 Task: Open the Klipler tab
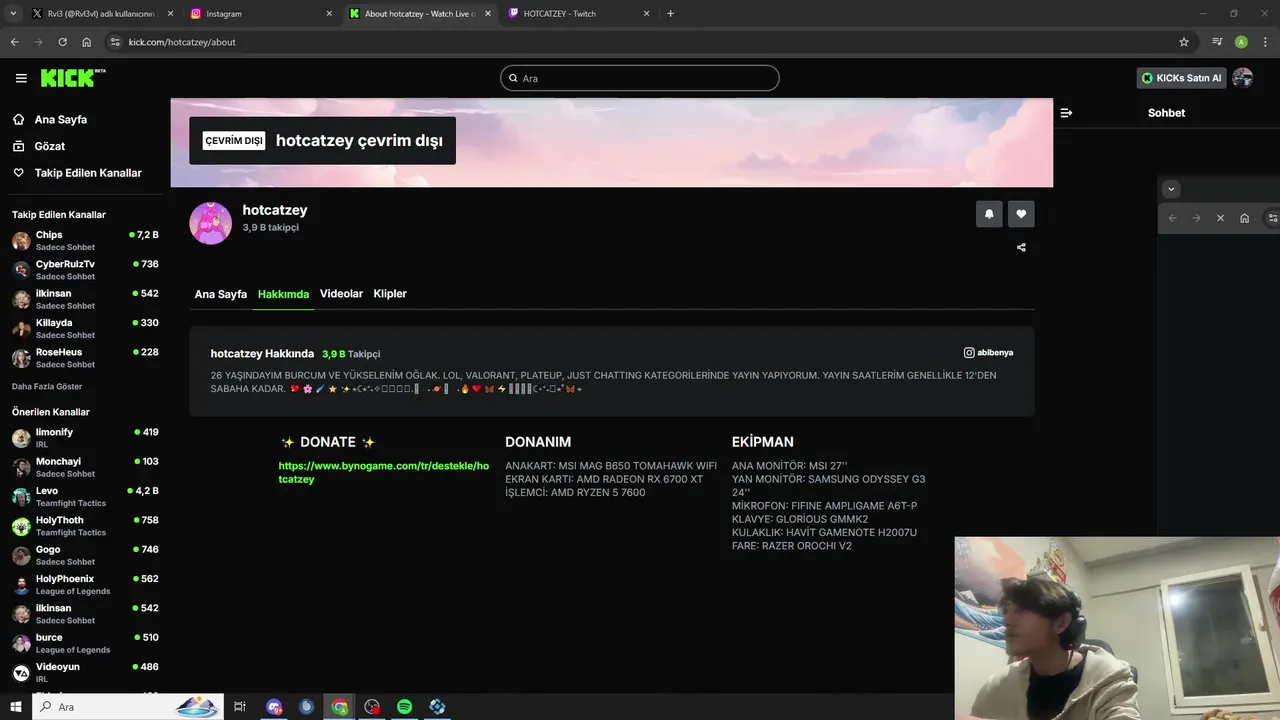pyautogui.click(x=390, y=294)
